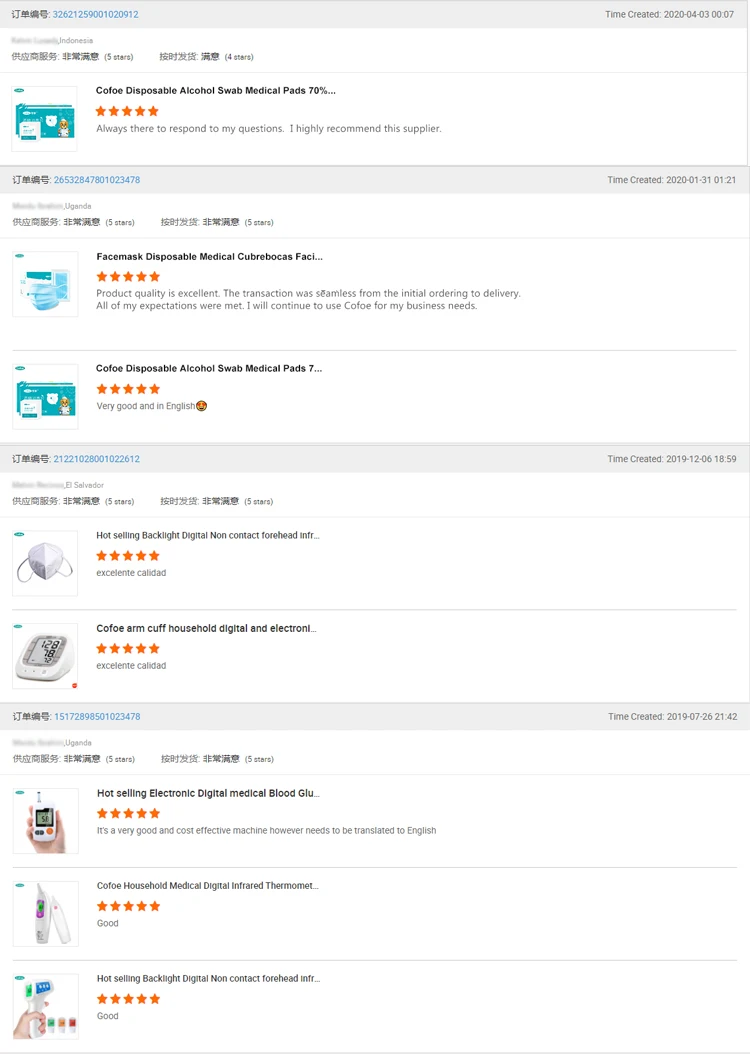Image resolution: width=750 pixels, height=1054 pixels.
Task: Open Hot selling Electronic Digital medical Blood Glu title
Action: (208, 793)
